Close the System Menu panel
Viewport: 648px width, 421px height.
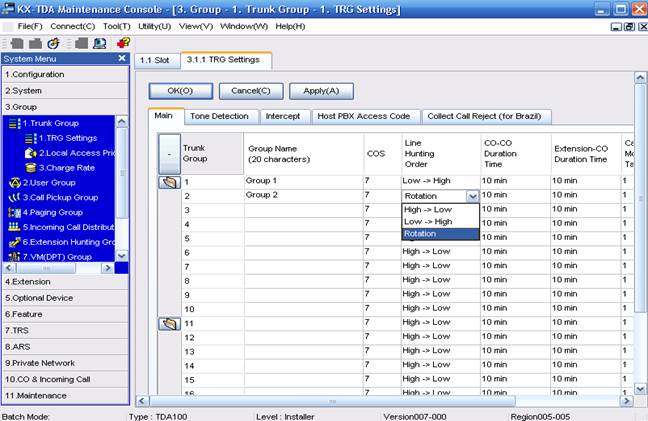click(122, 58)
